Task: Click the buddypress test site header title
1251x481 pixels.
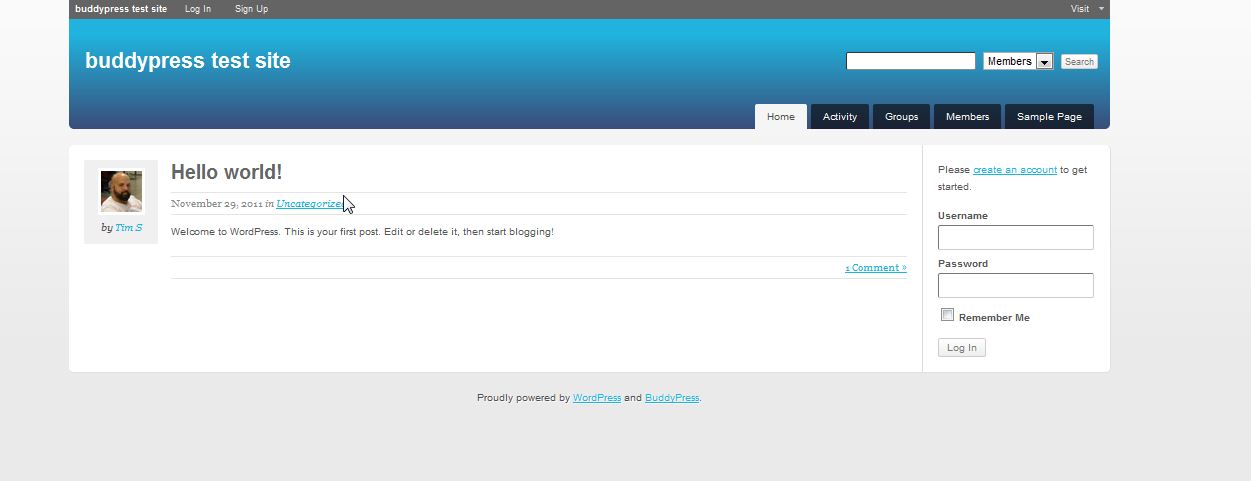Action: 188,61
